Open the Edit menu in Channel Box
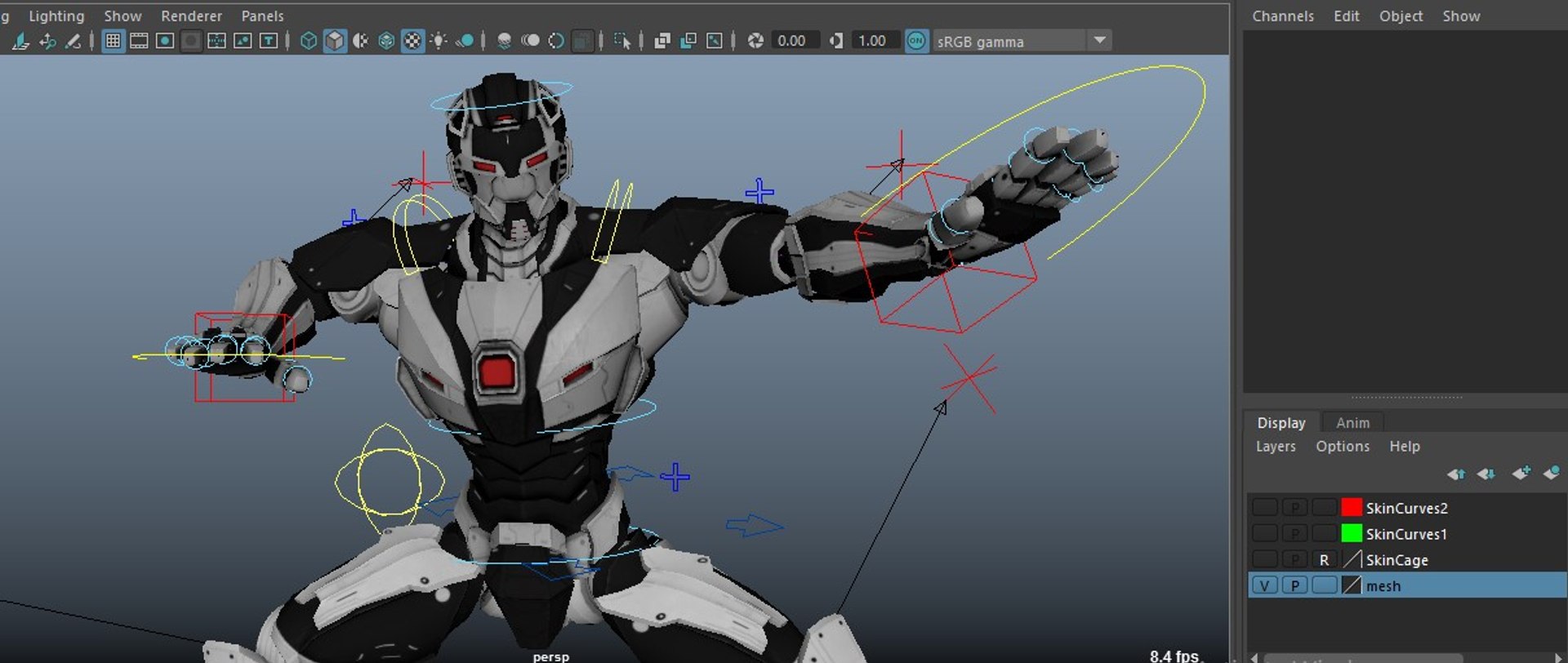The height and width of the screenshot is (663, 1568). [x=1347, y=16]
